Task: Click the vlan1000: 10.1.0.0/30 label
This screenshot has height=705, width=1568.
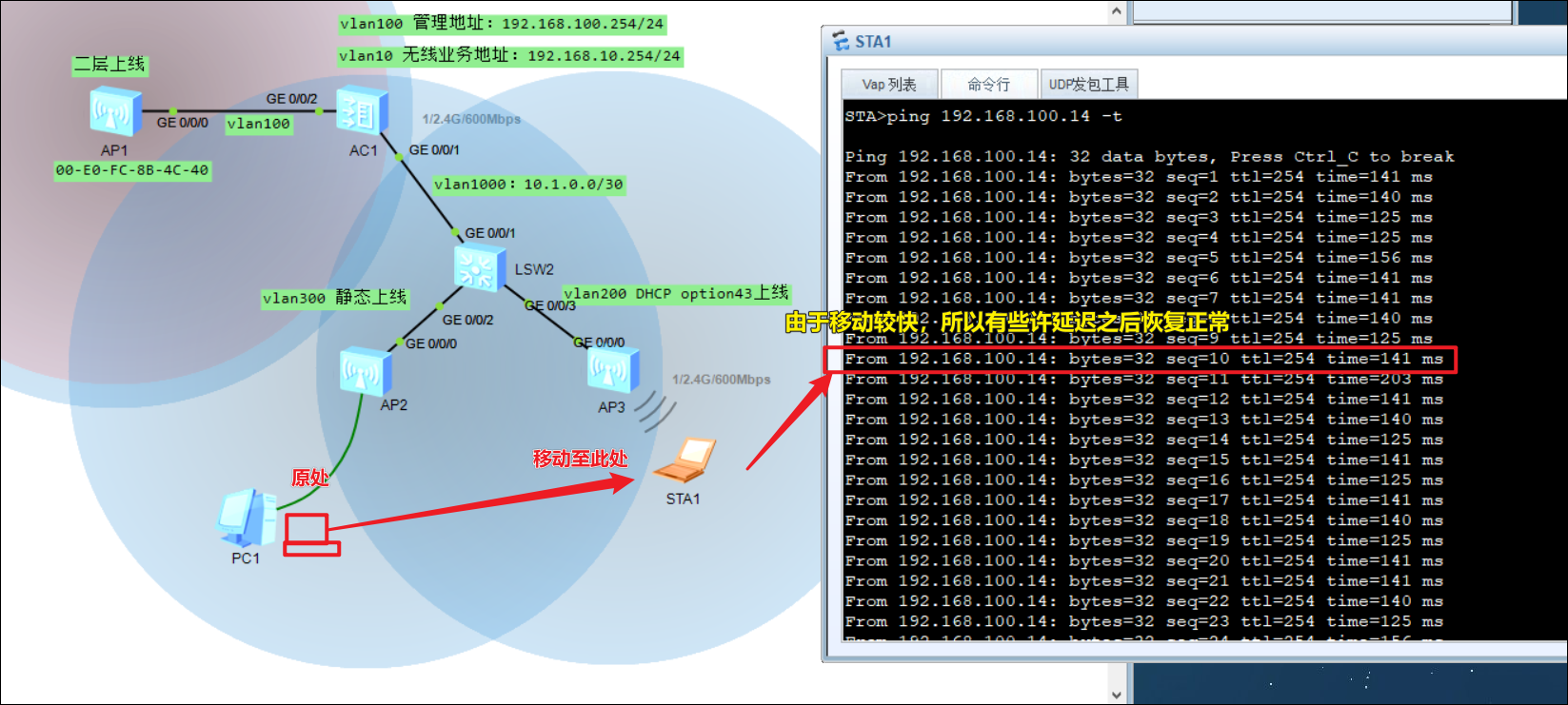Action: 529,185
